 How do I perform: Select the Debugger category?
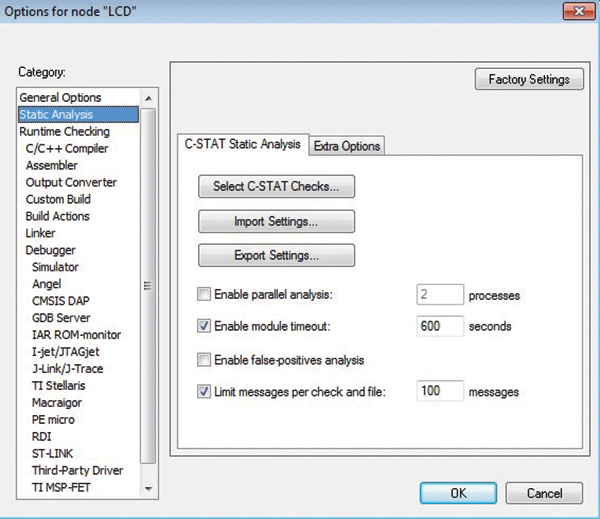(50, 250)
